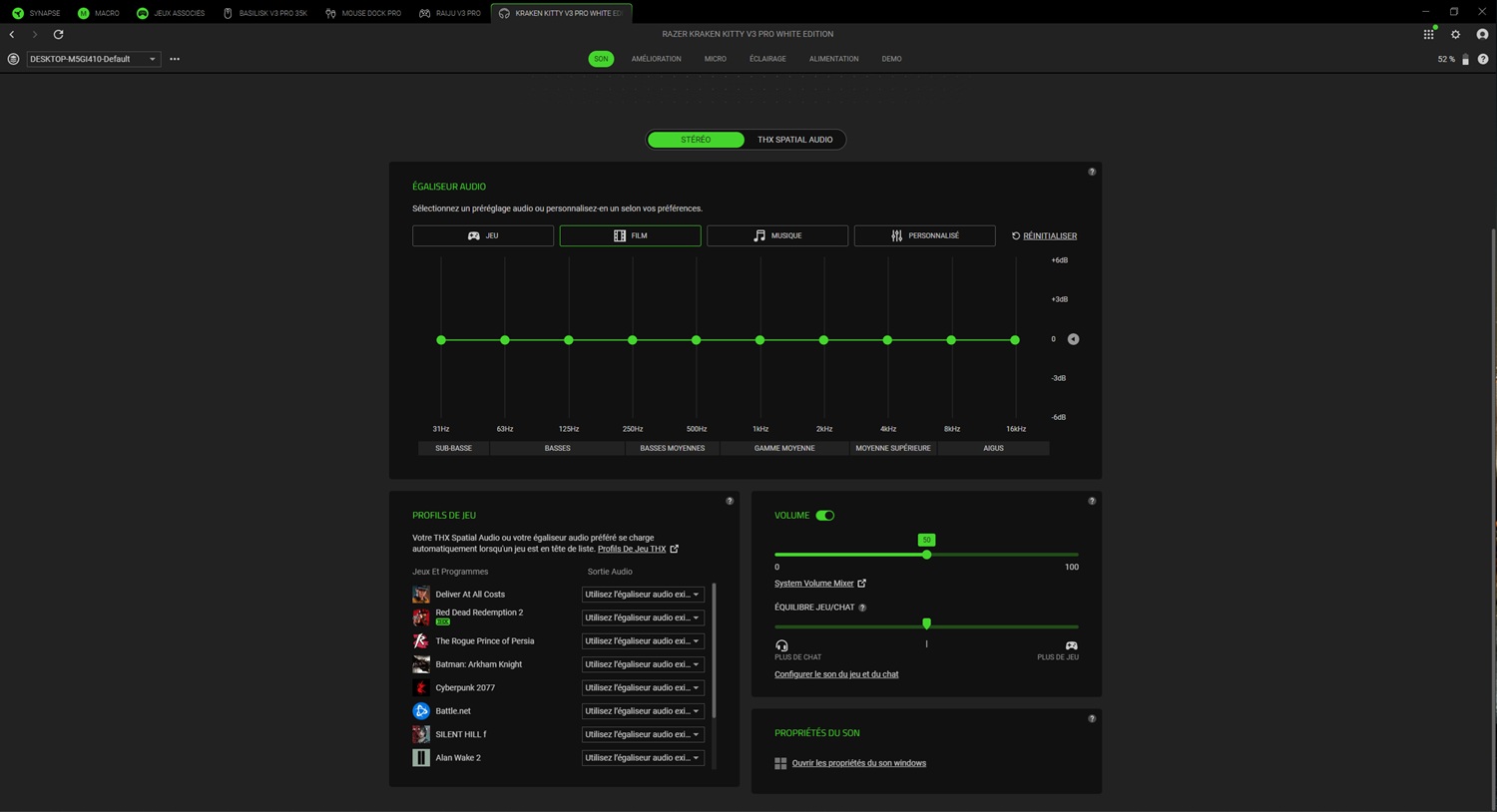
Task: Select the Musique equalizer preset
Action: tap(776, 235)
